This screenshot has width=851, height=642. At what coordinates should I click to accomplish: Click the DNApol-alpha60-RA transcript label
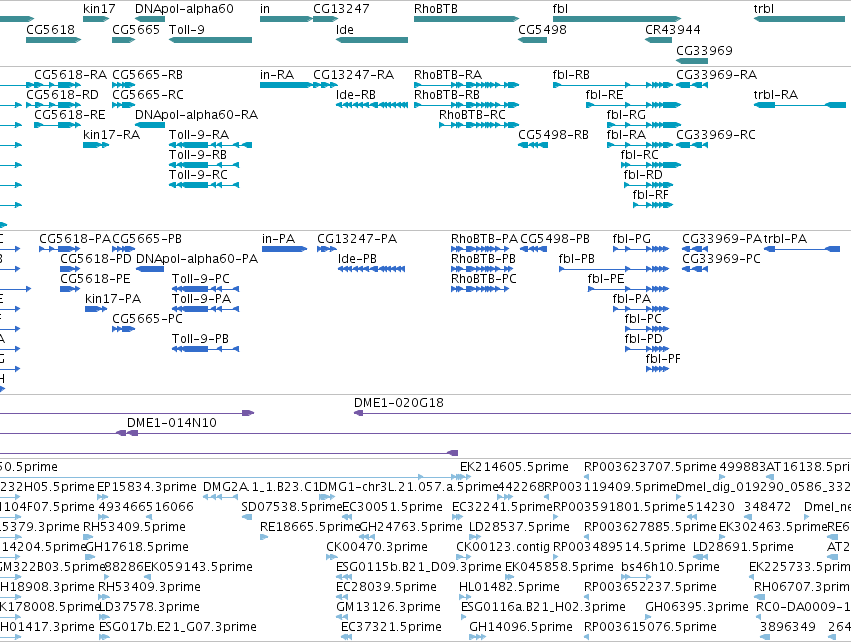pyautogui.click(x=196, y=115)
